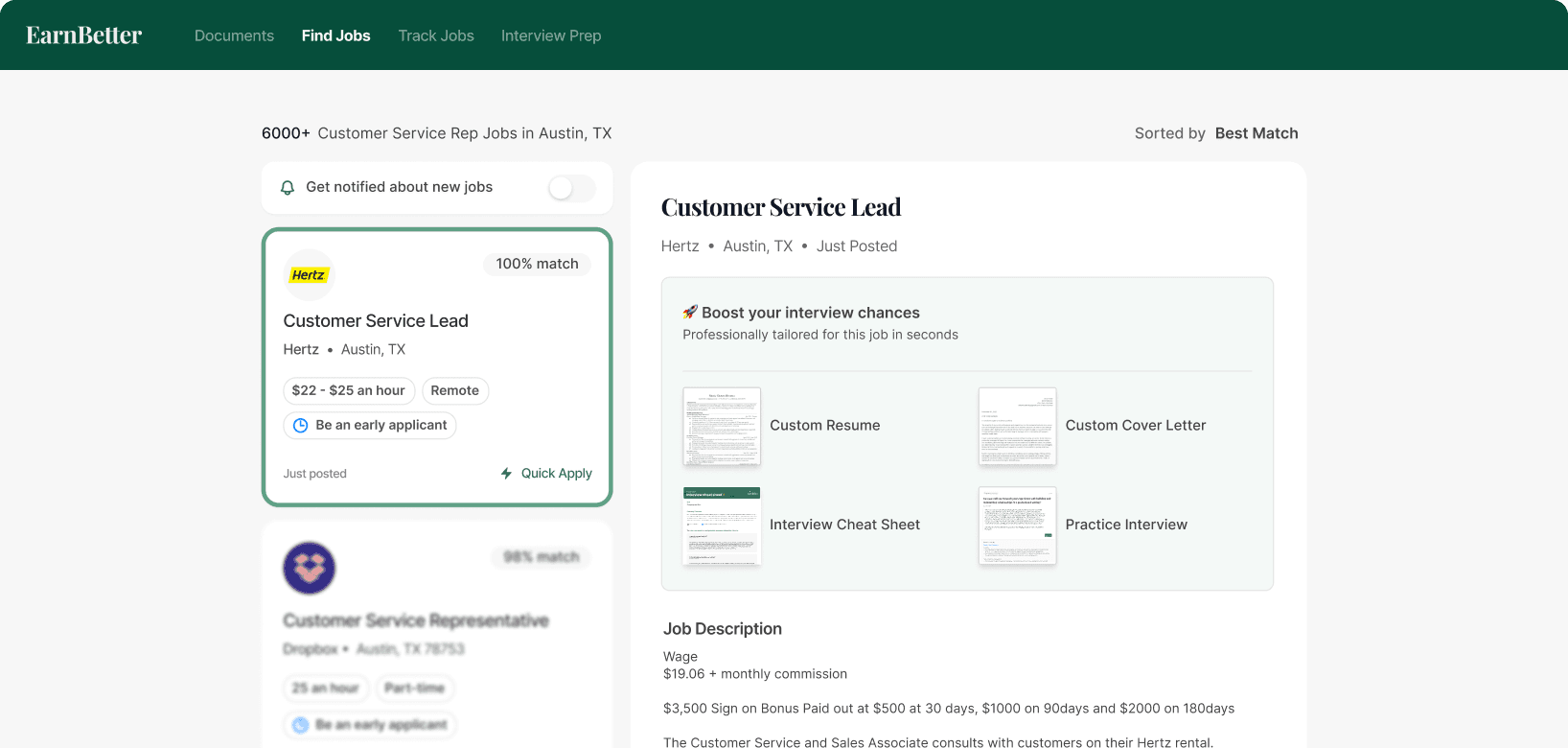The image size is (1568, 748).
Task: Open the Documents tab
Action: (x=234, y=35)
